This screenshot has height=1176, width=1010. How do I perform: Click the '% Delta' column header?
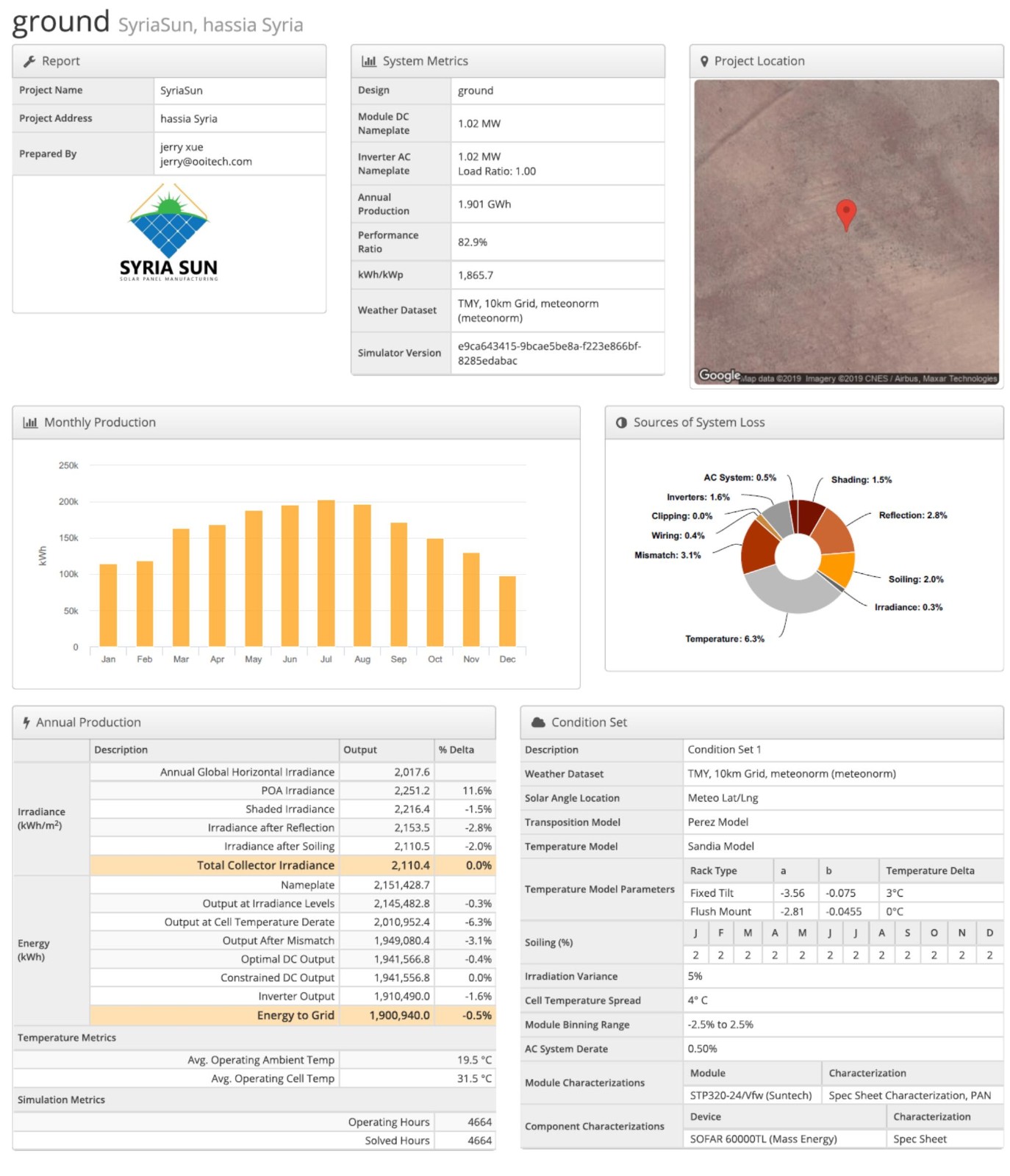[x=456, y=750]
